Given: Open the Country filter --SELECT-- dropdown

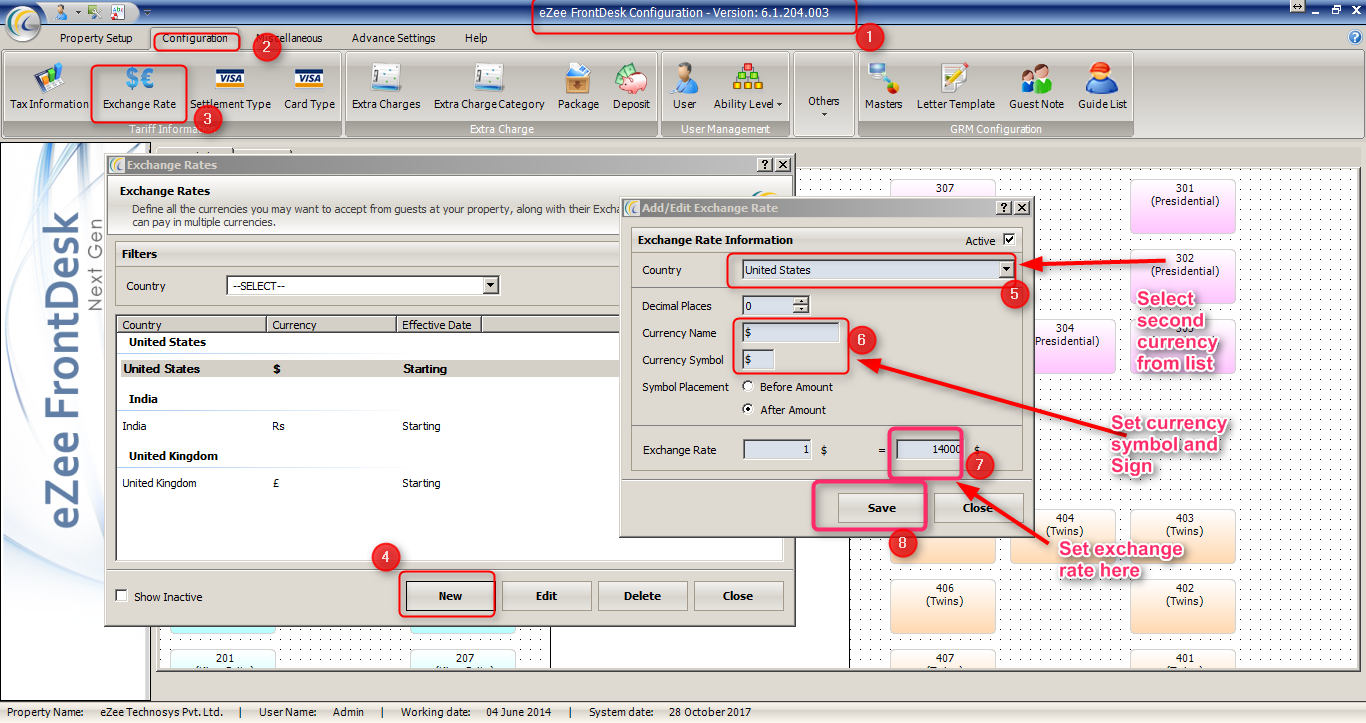Looking at the screenshot, I should pyautogui.click(x=490, y=286).
